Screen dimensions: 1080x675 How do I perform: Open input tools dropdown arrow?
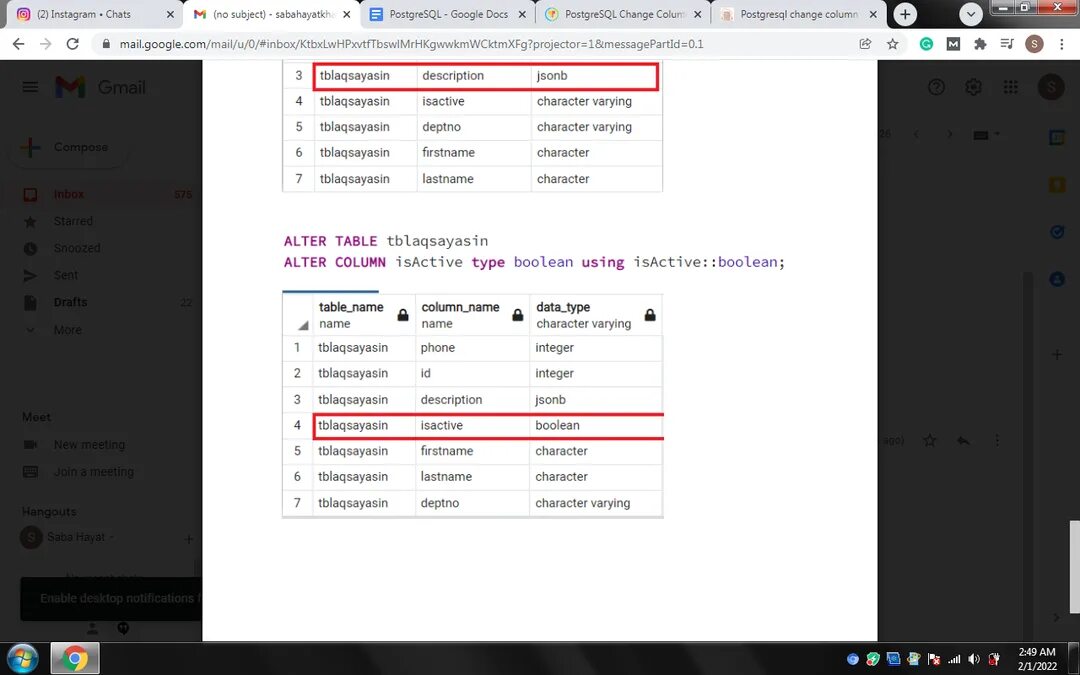(x=997, y=134)
